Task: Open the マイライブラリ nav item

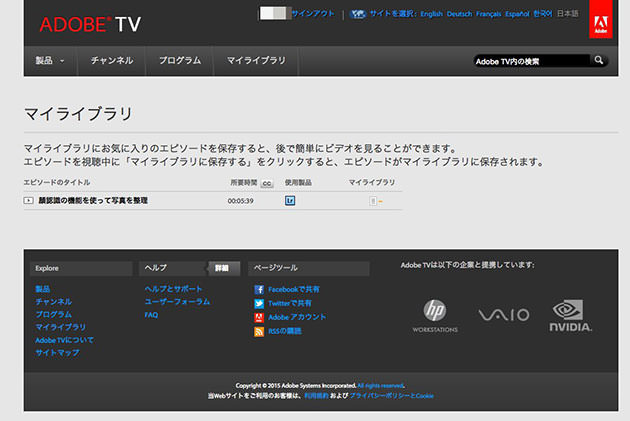Action: 256,61
